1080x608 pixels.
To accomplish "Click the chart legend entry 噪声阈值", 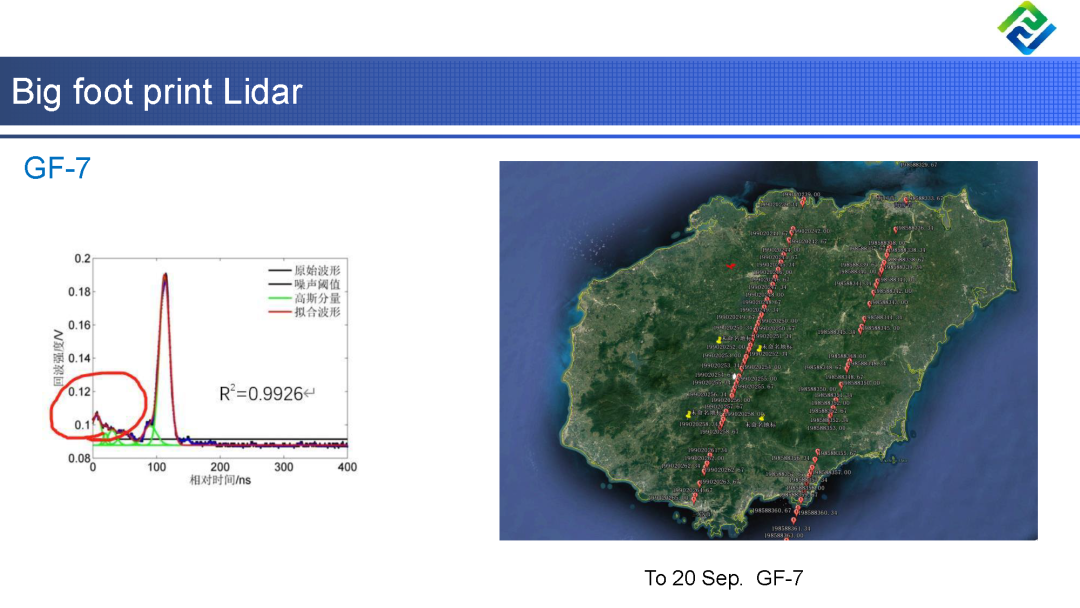I will pyautogui.click(x=318, y=284).
